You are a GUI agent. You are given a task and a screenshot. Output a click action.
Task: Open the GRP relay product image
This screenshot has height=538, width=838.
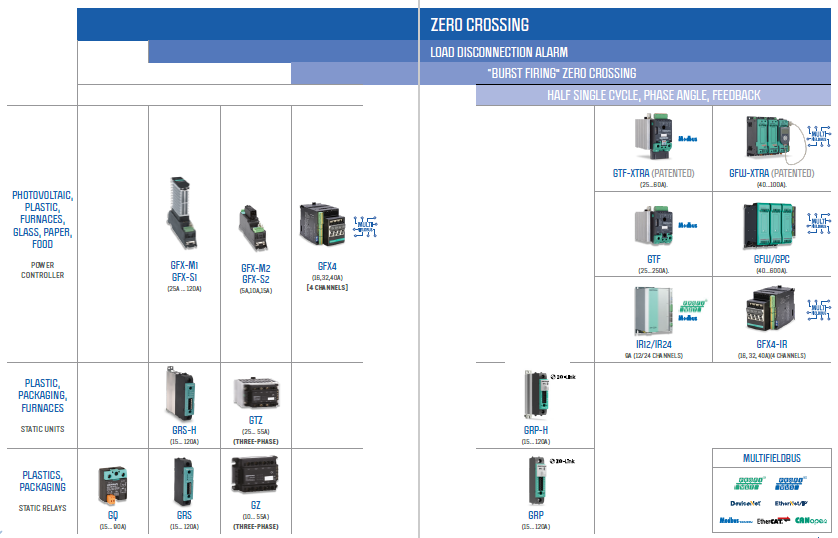537,480
